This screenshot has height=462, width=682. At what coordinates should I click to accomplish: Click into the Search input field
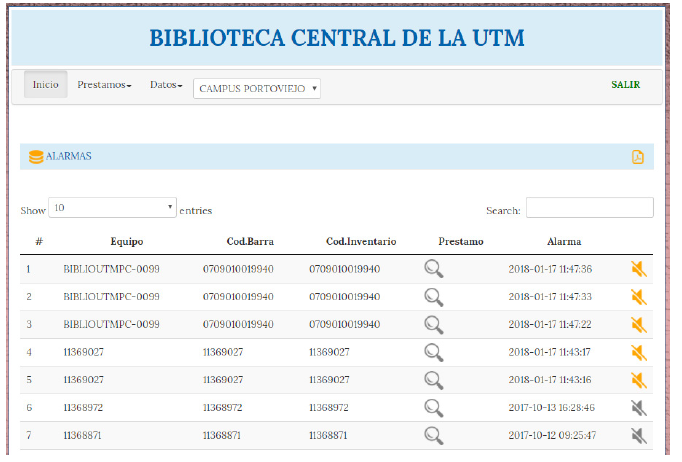[589, 208]
